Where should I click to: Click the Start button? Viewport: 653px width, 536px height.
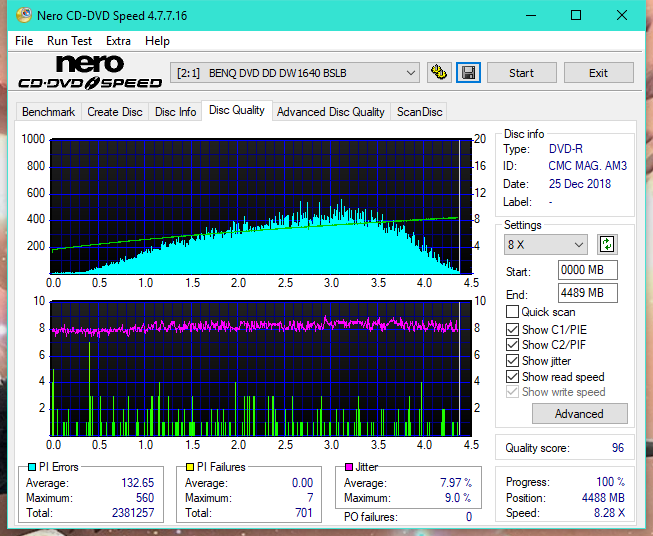tap(521, 73)
